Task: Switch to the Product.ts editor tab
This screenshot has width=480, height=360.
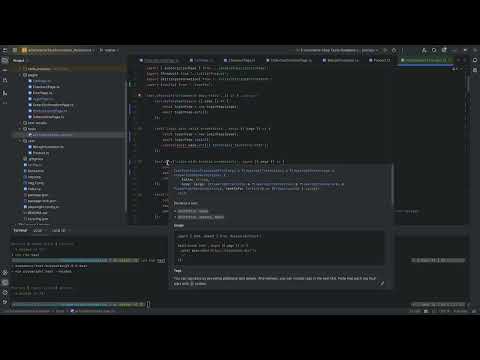Action: pyautogui.click(x=380, y=60)
